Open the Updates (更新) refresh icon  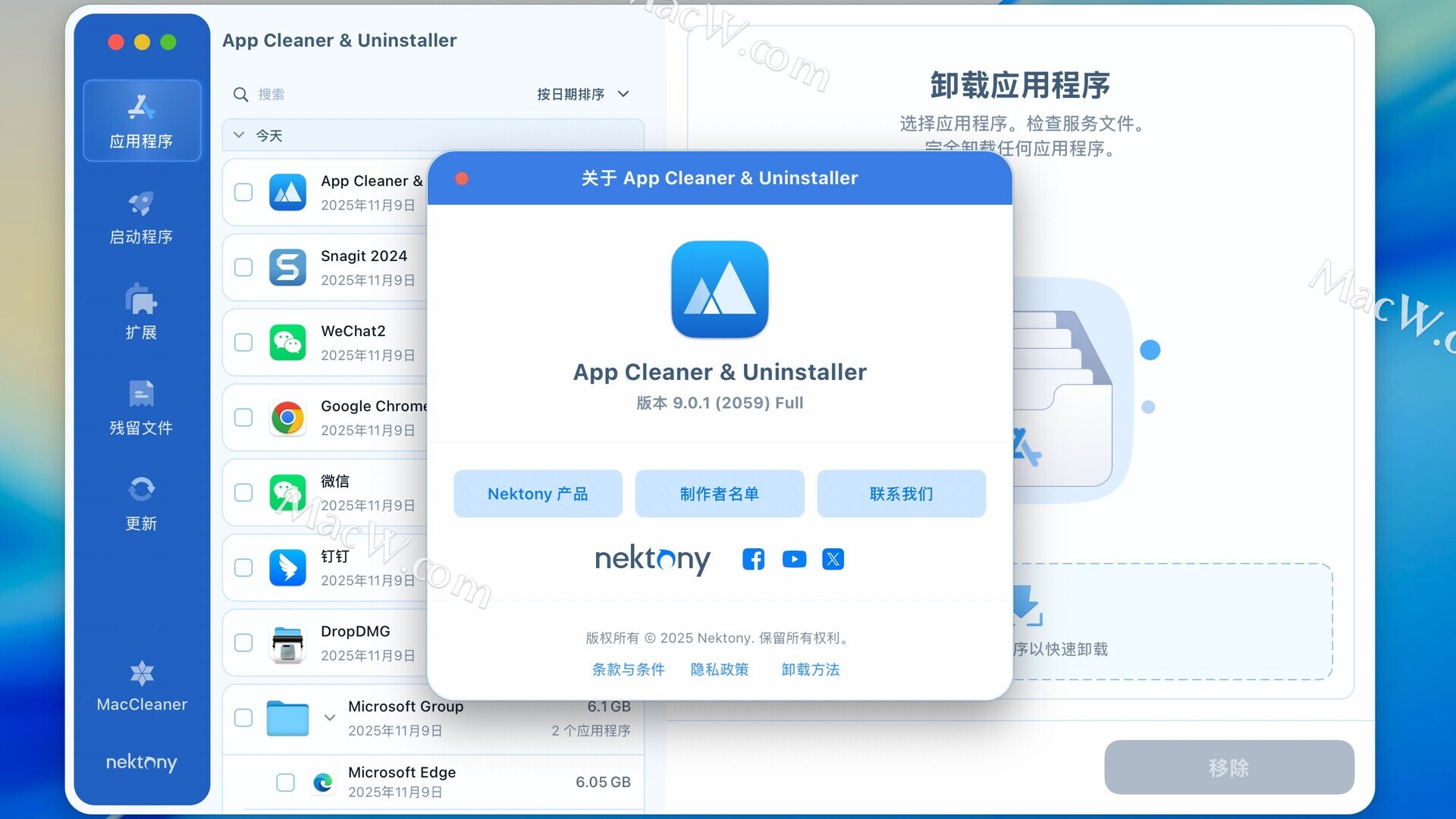[x=142, y=490]
